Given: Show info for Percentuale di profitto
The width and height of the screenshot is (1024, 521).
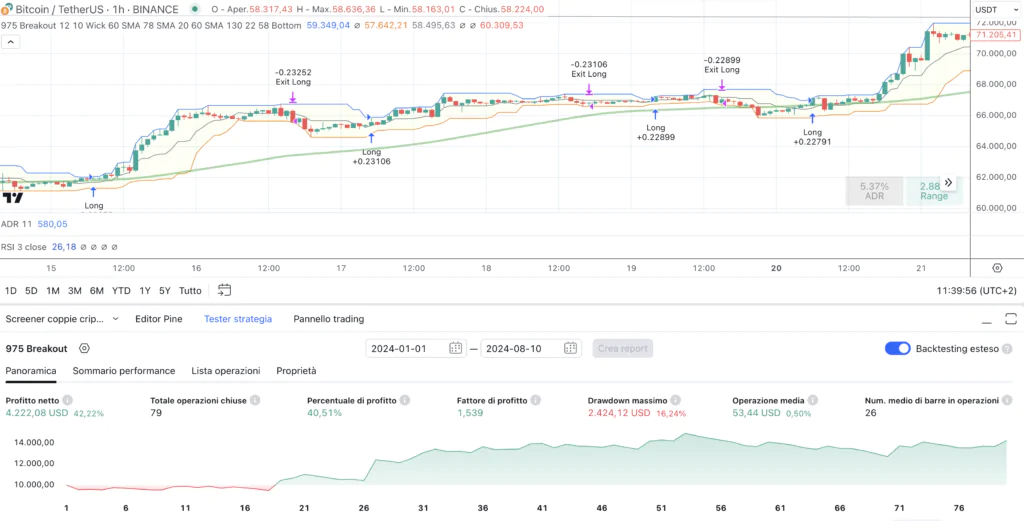Looking at the screenshot, I should click(404, 400).
